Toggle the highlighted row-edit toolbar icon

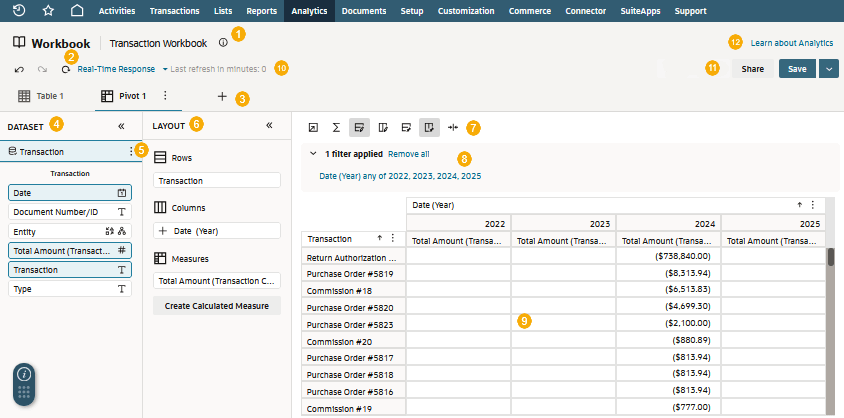(360, 127)
